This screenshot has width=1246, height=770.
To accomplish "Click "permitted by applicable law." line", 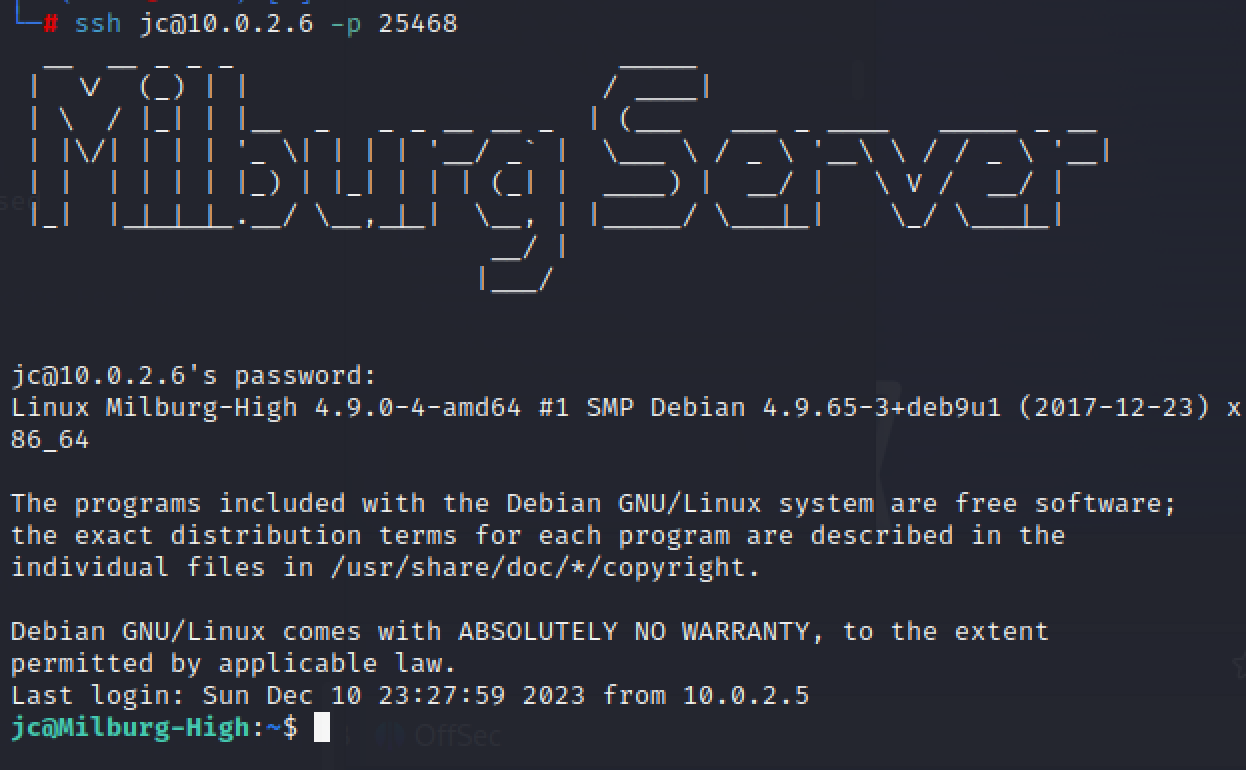I will point(233,663).
